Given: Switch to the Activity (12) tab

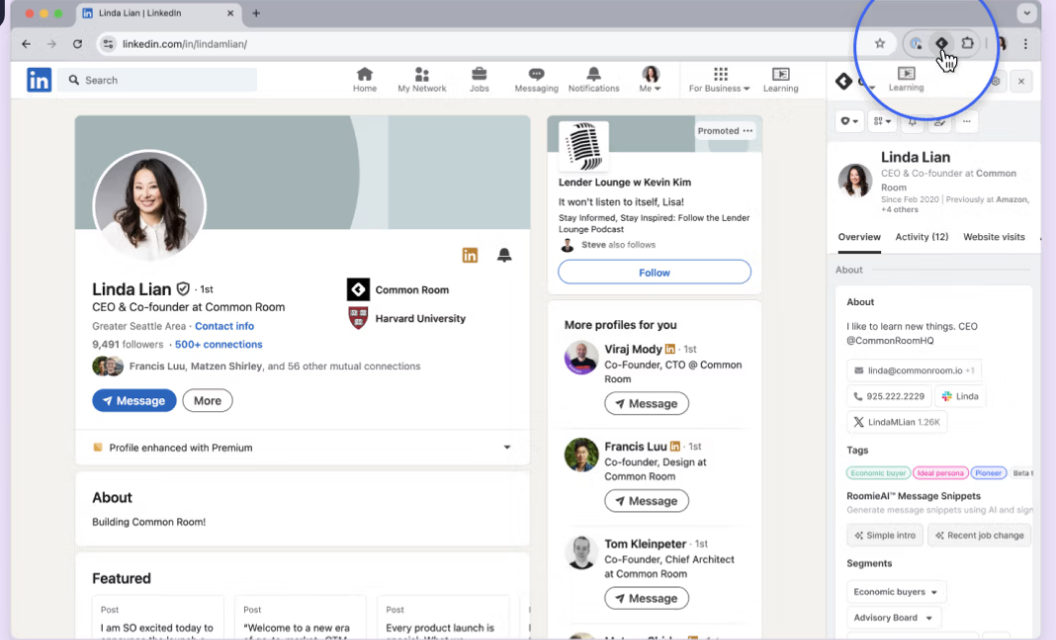Looking at the screenshot, I should coord(921,237).
